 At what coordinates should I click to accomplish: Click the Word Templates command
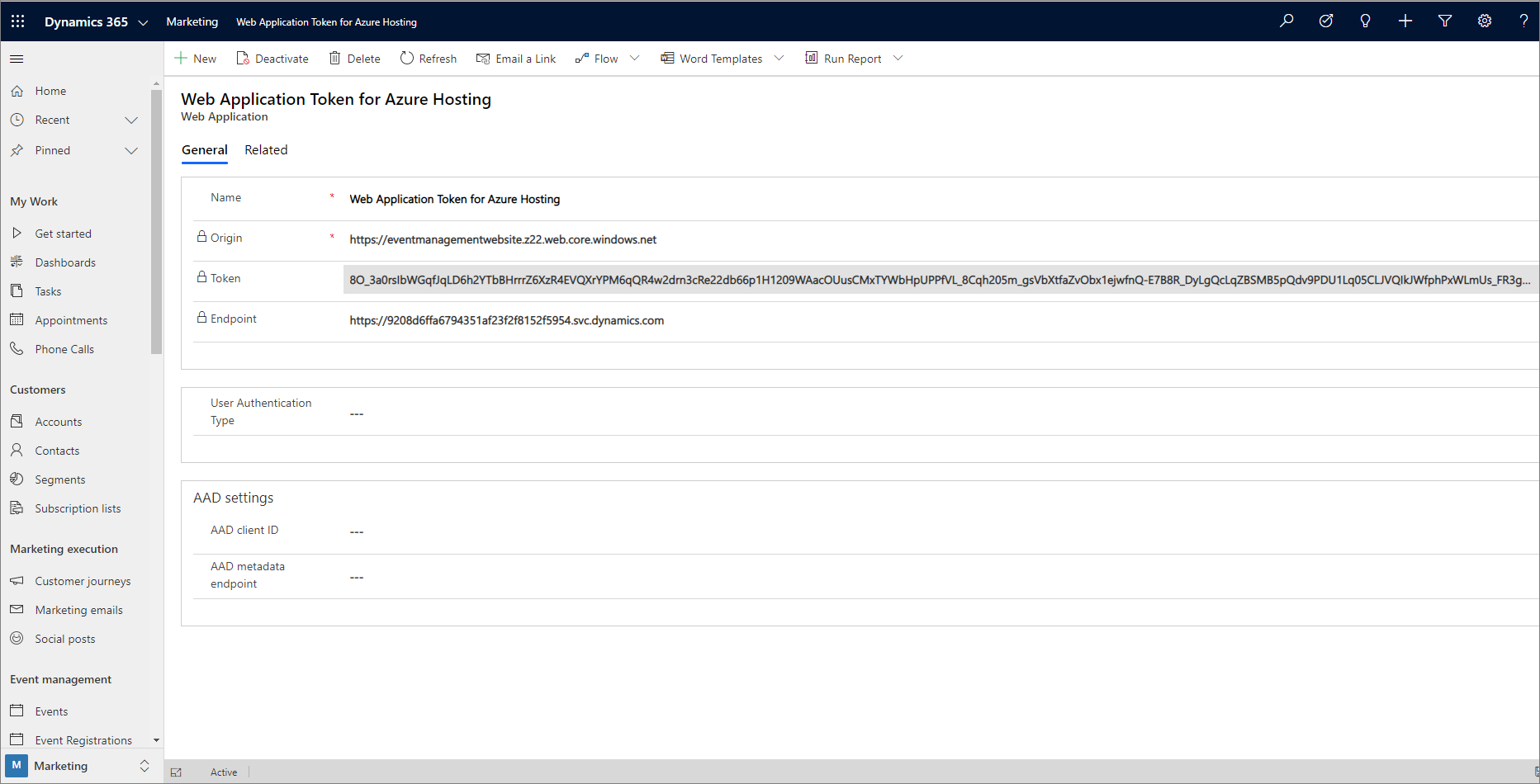click(x=712, y=59)
